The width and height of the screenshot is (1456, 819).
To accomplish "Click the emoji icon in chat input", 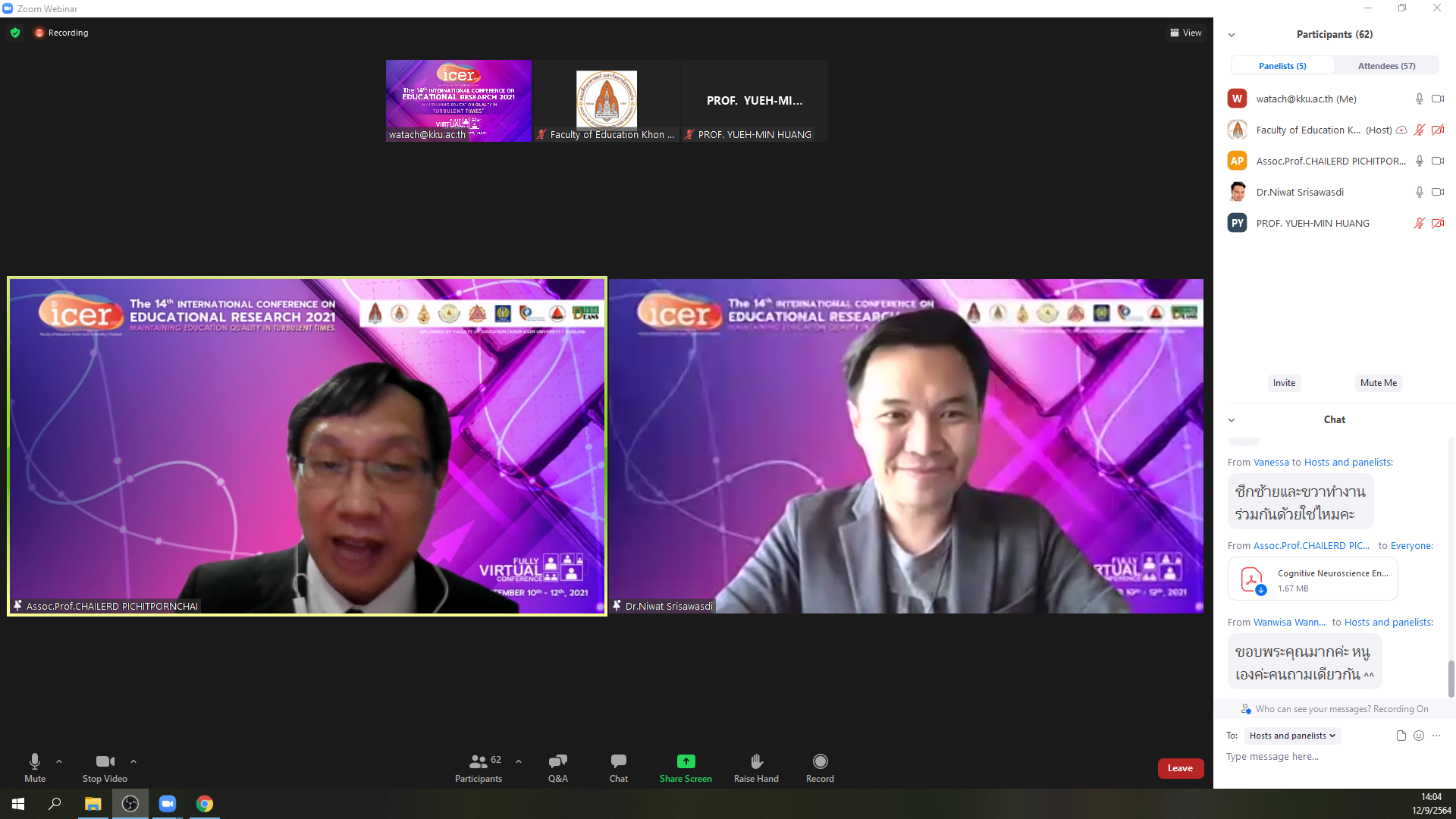I will coord(1419,736).
